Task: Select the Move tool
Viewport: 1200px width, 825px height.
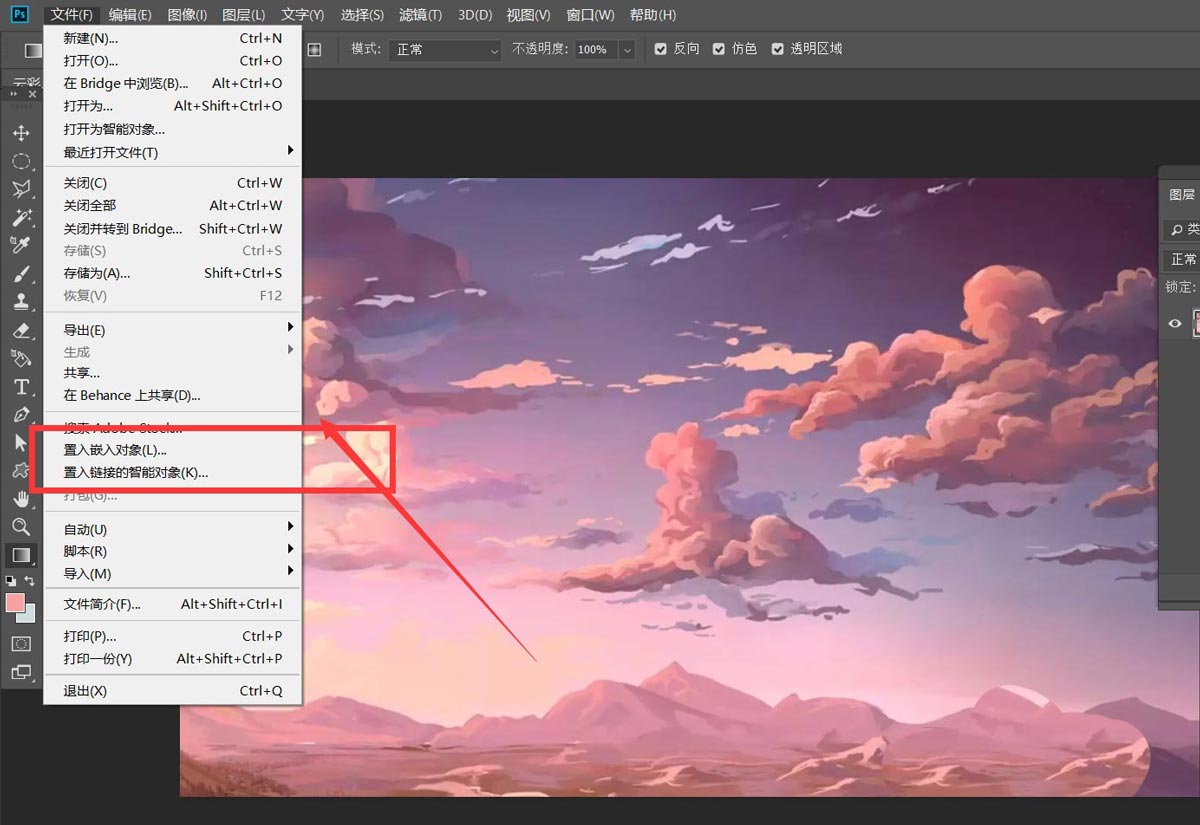Action: pyautogui.click(x=21, y=133)
